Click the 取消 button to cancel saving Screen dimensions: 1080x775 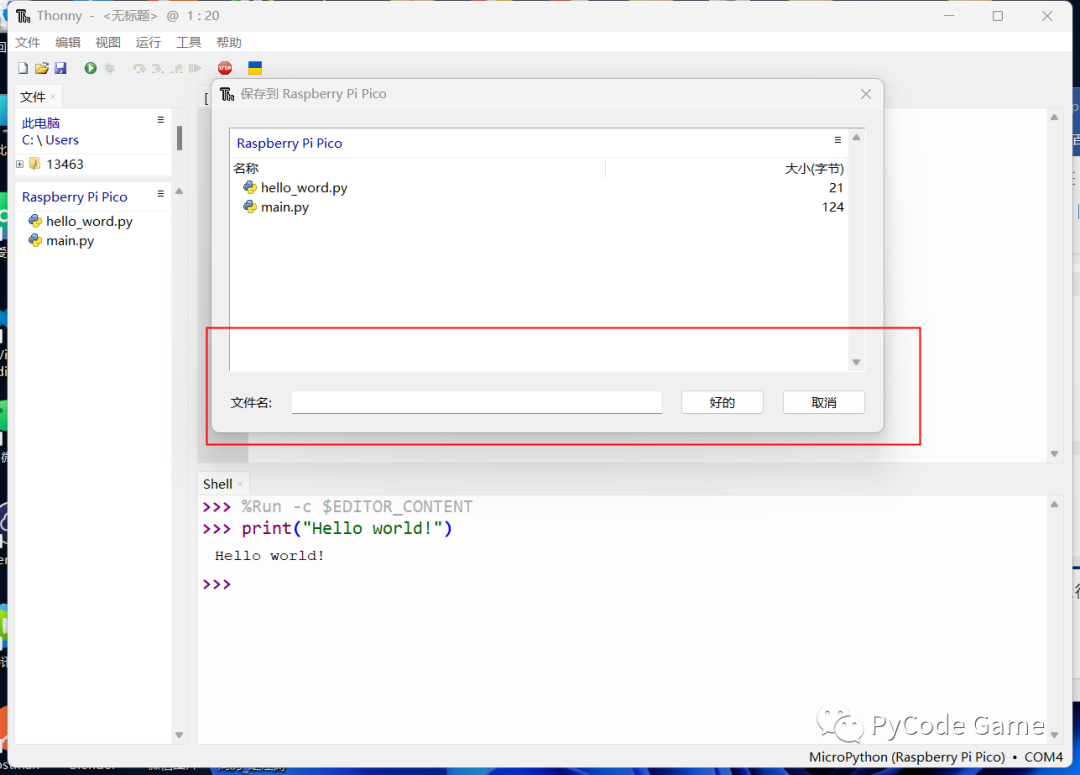tap(823, 402)
